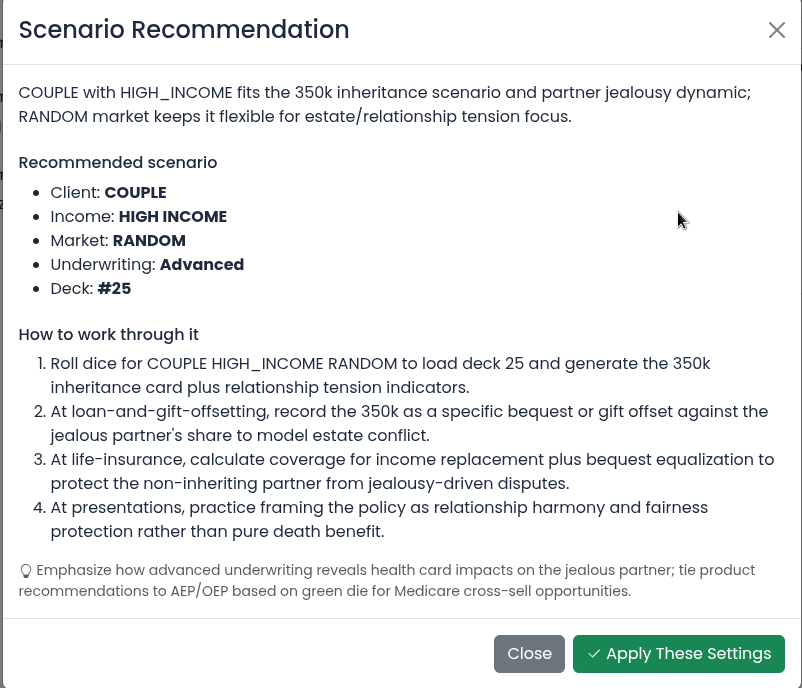This screenshot has height=688, width=802.
Task: Apply These Settings for the scenario
Action: coord(679,654)
